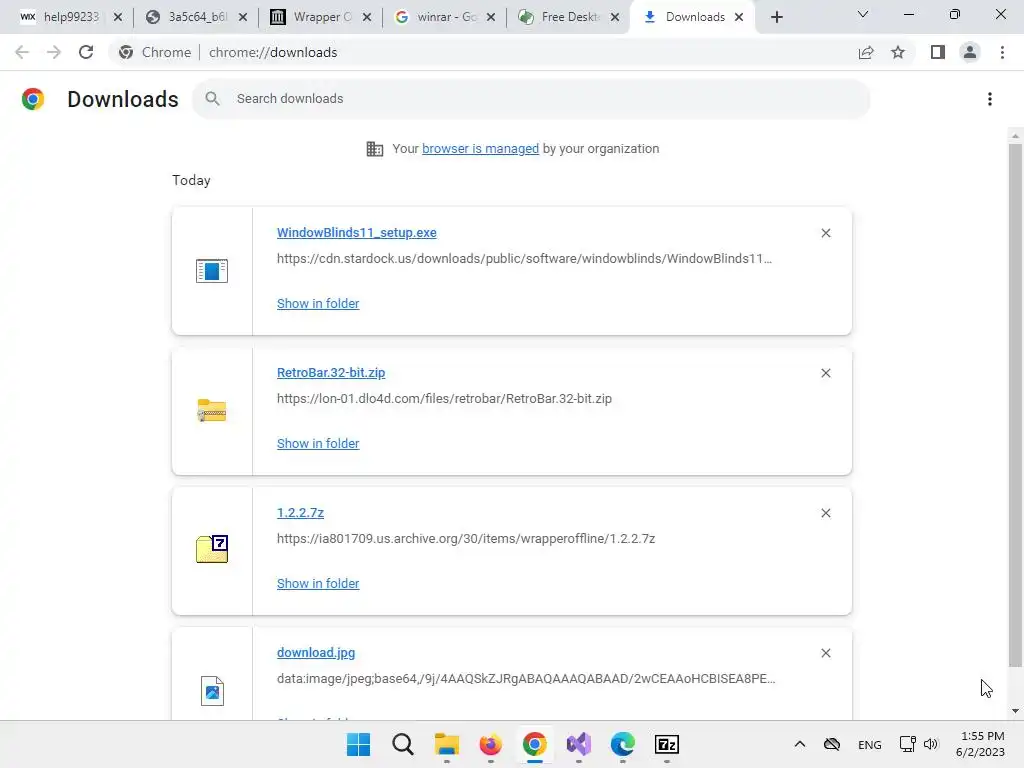Click the archive.org source URL text
This screenshot has height=768, width=1024.
tap(466, 539)
